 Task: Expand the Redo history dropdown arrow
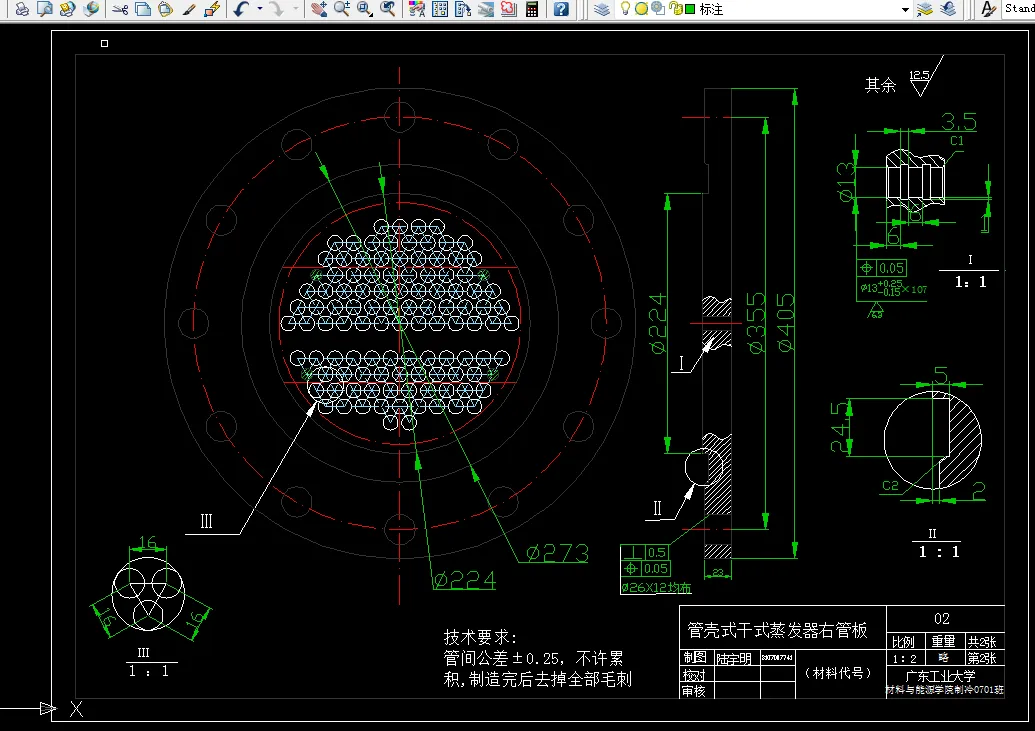(295, 9)
